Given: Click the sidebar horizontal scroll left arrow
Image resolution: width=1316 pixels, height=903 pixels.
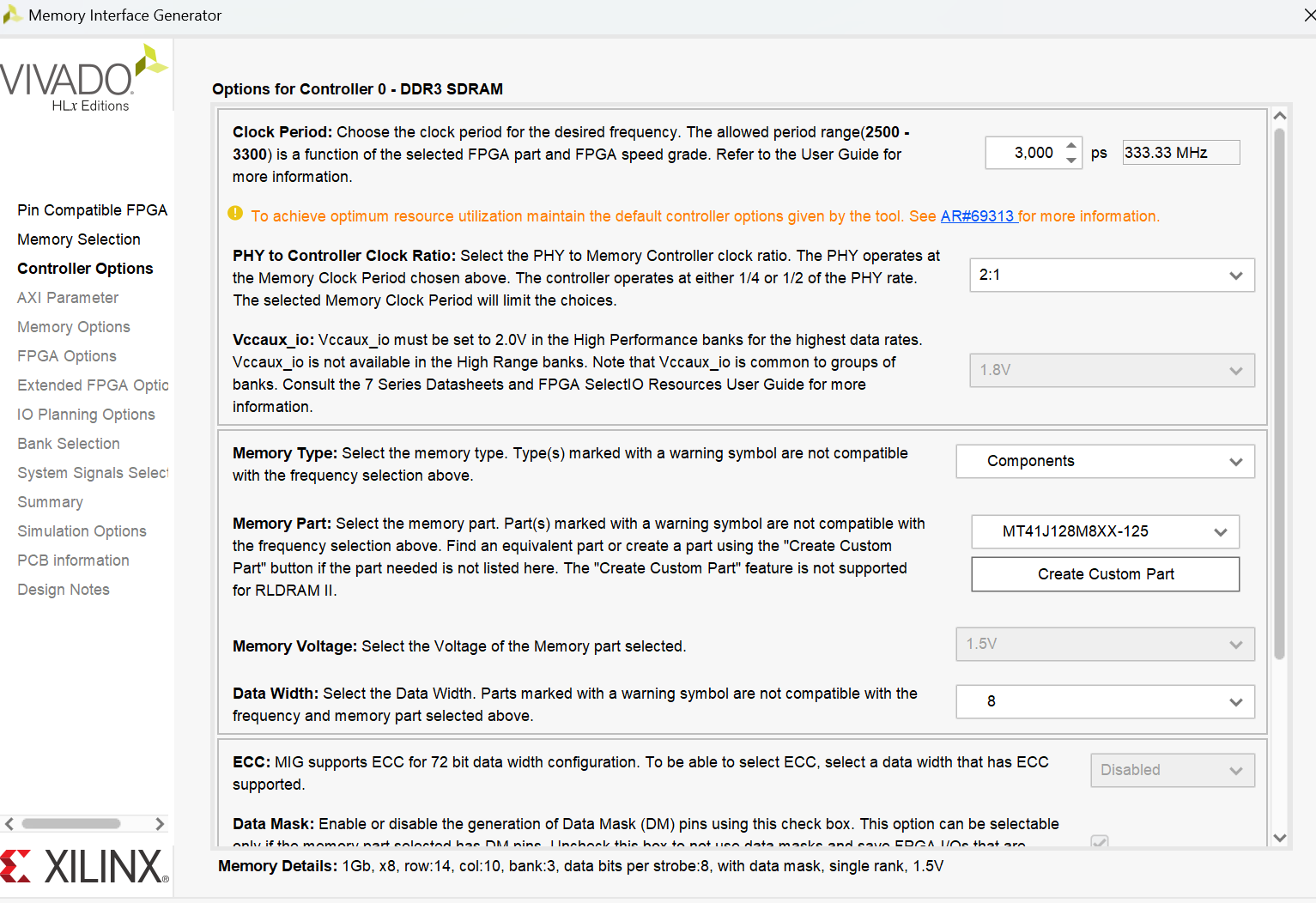Looking at the screenshot, I should pyautogui.click(x=9, y=824).
